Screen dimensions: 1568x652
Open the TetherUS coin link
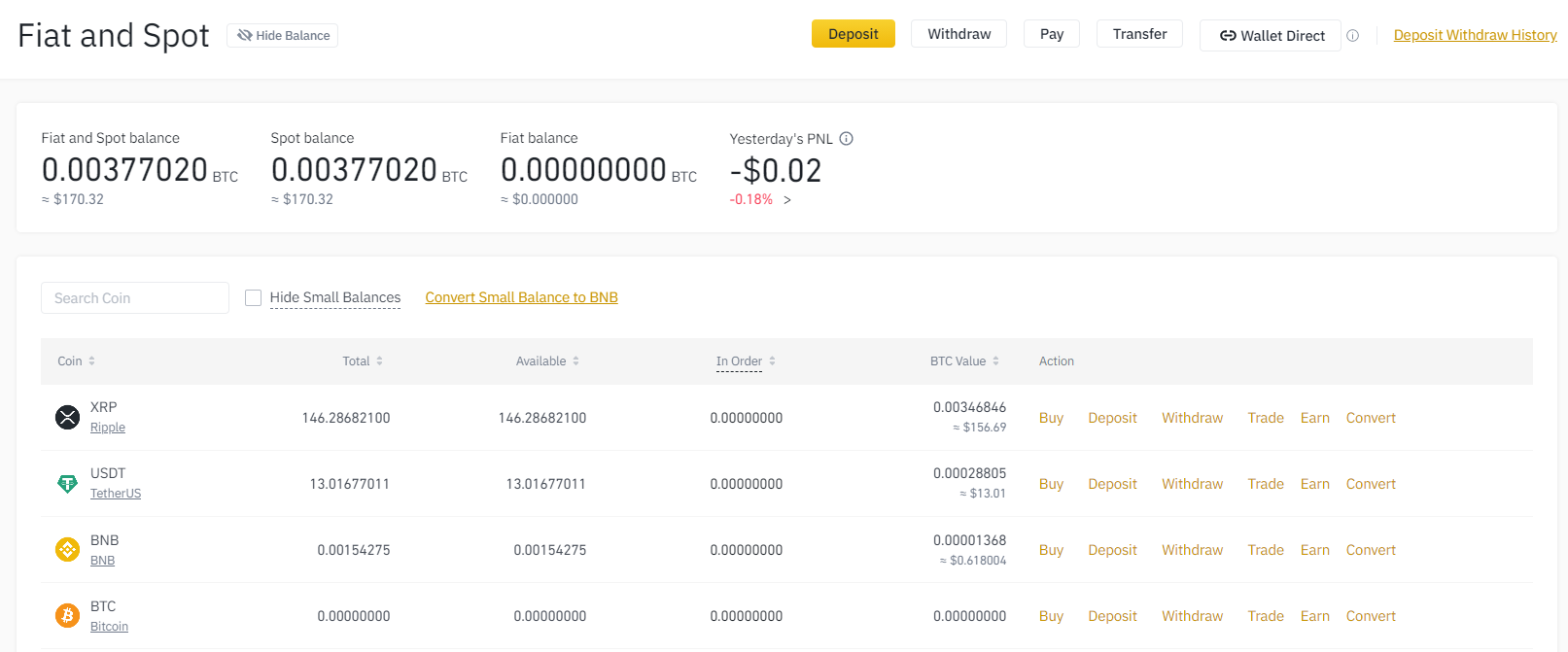pos(116,494)
